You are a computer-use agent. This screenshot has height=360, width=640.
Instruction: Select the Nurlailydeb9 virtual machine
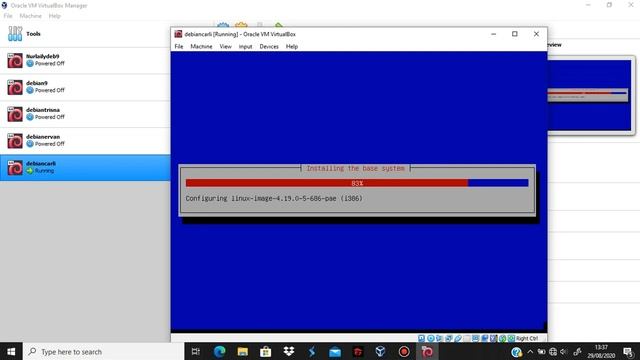(85, 60)
